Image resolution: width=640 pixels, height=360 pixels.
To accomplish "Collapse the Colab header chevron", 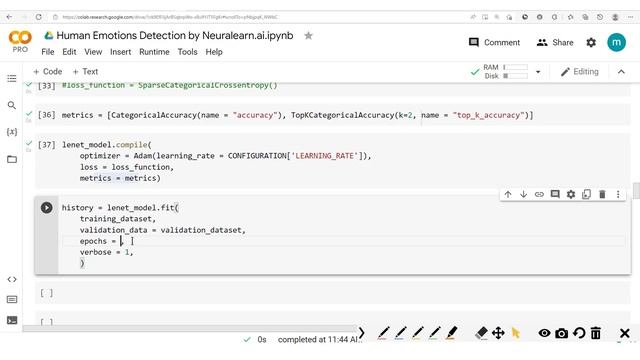I will 621,72.
